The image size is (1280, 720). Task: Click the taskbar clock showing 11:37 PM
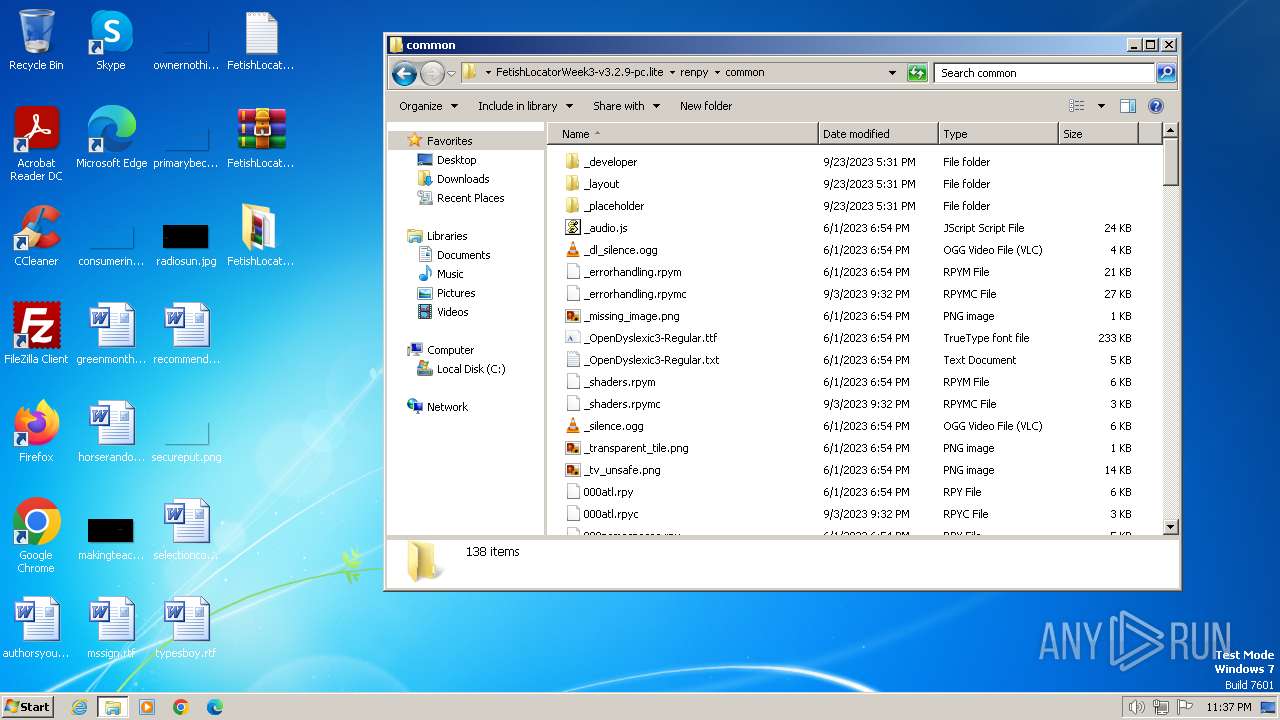point(1228,707)
